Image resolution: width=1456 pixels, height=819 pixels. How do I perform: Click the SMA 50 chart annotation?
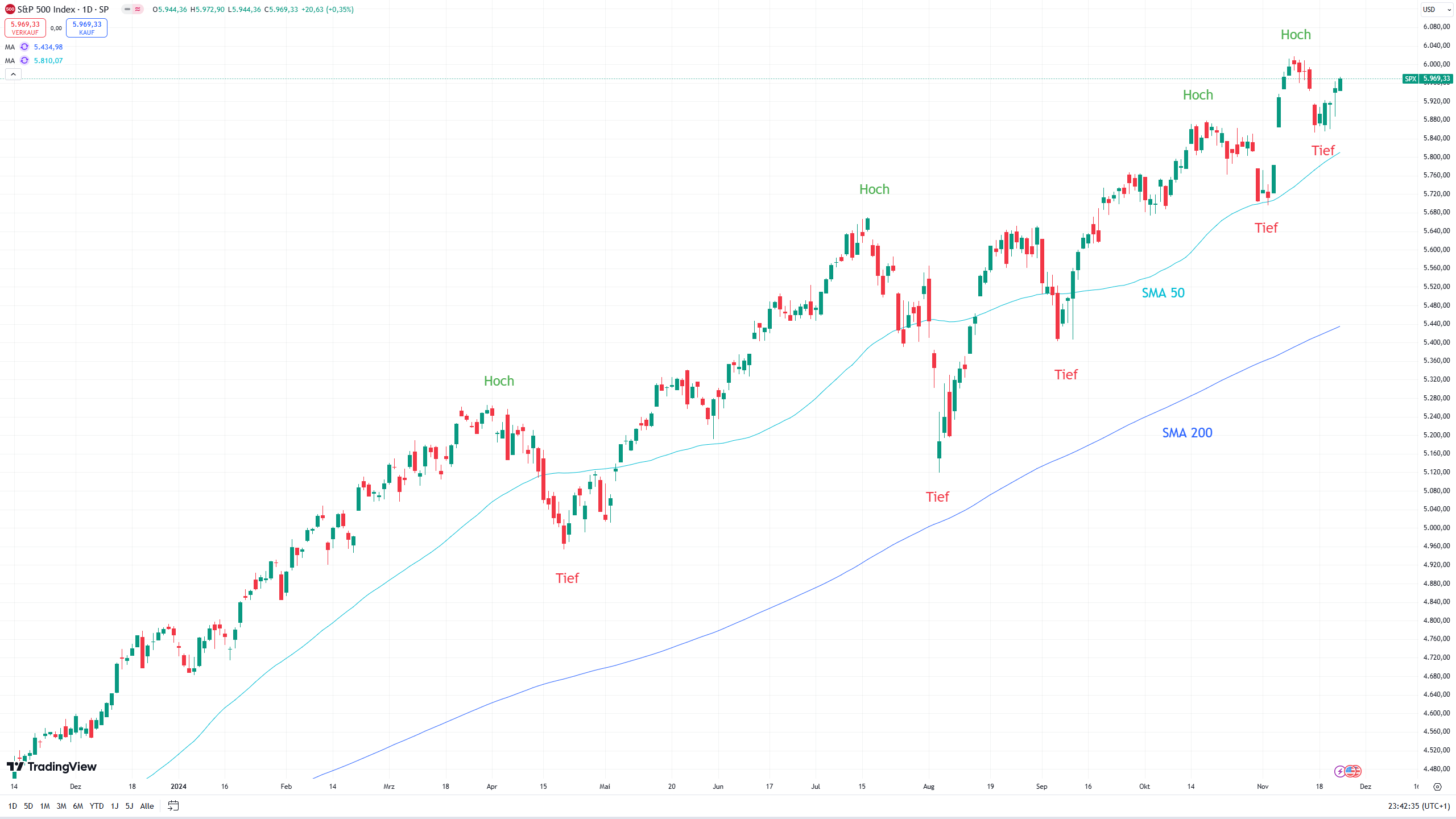click(1163, 293)
